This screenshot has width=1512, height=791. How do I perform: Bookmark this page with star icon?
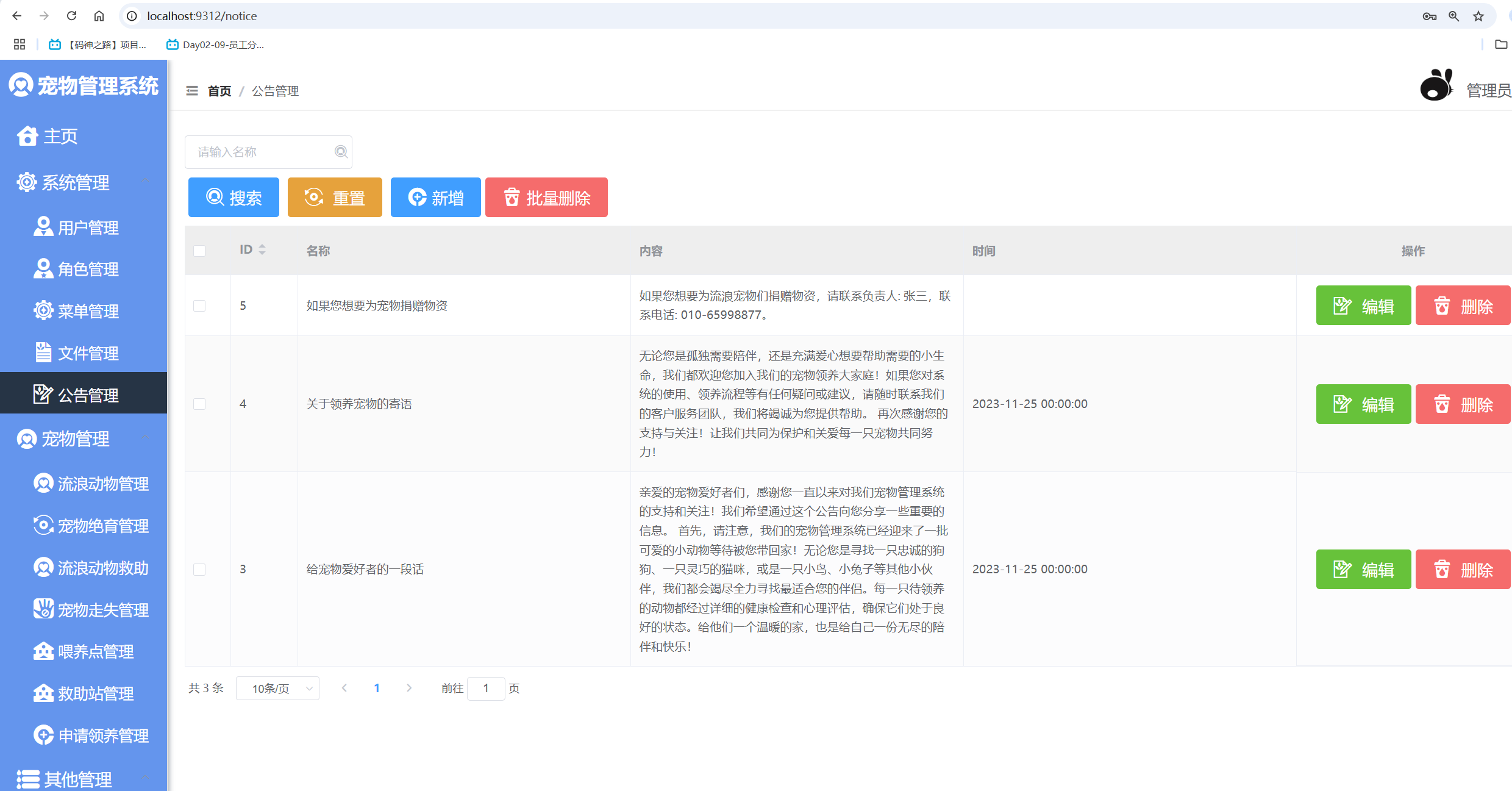(1478, 16)
